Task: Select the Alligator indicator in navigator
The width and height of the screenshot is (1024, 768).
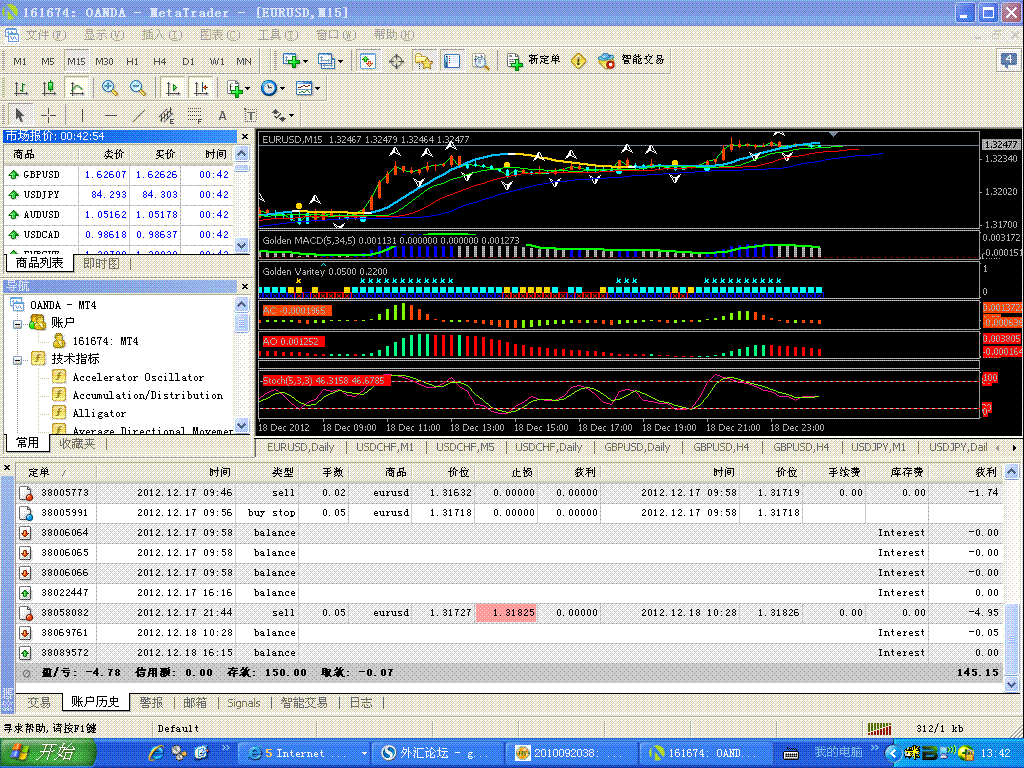Action: click(98, 413)
